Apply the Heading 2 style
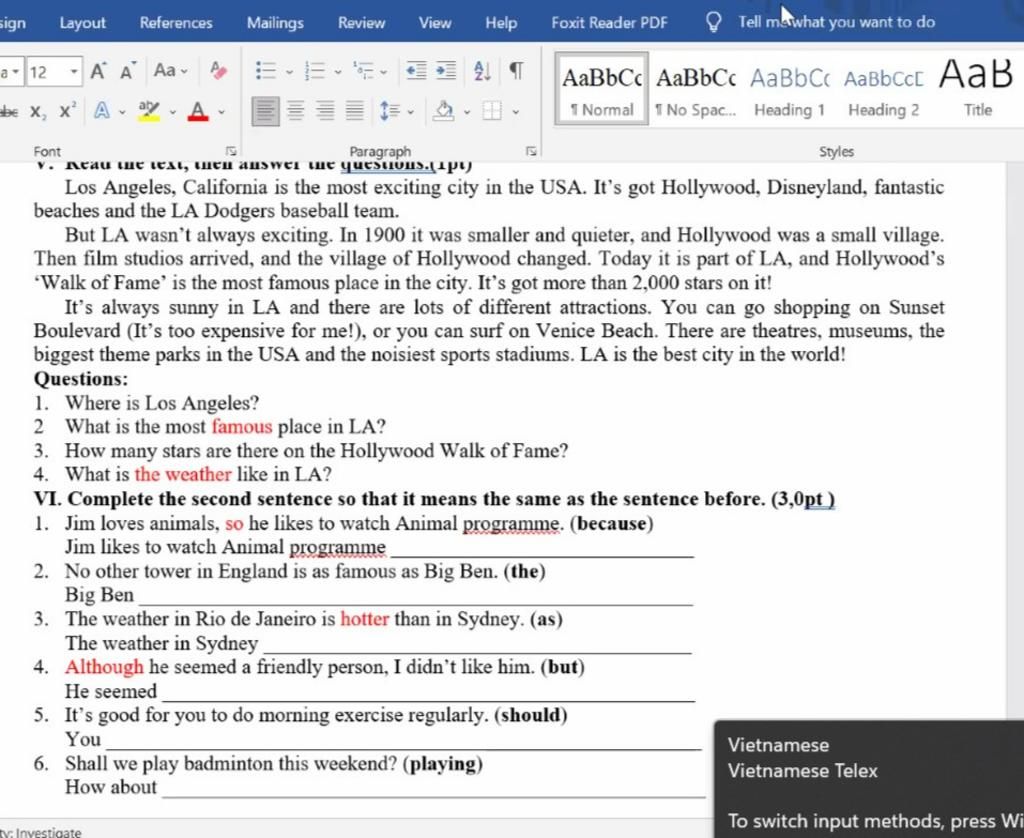 pyautogui.click(x=884, y=89)
